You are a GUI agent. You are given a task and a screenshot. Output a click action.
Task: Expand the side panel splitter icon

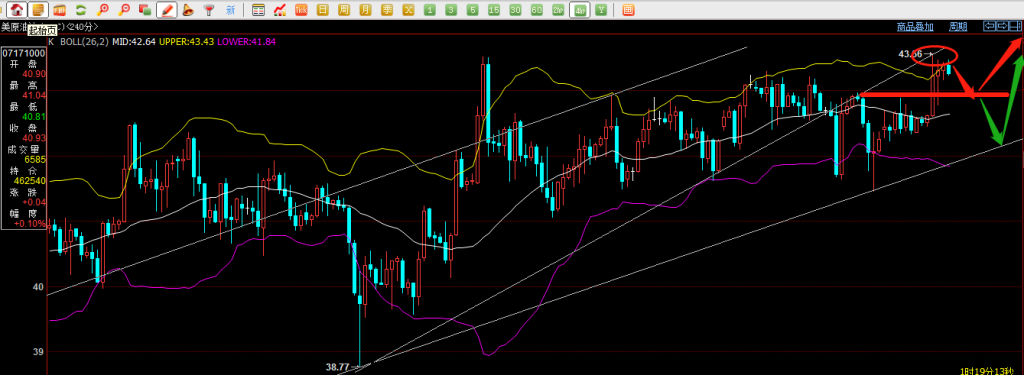tap(1016, 26)
